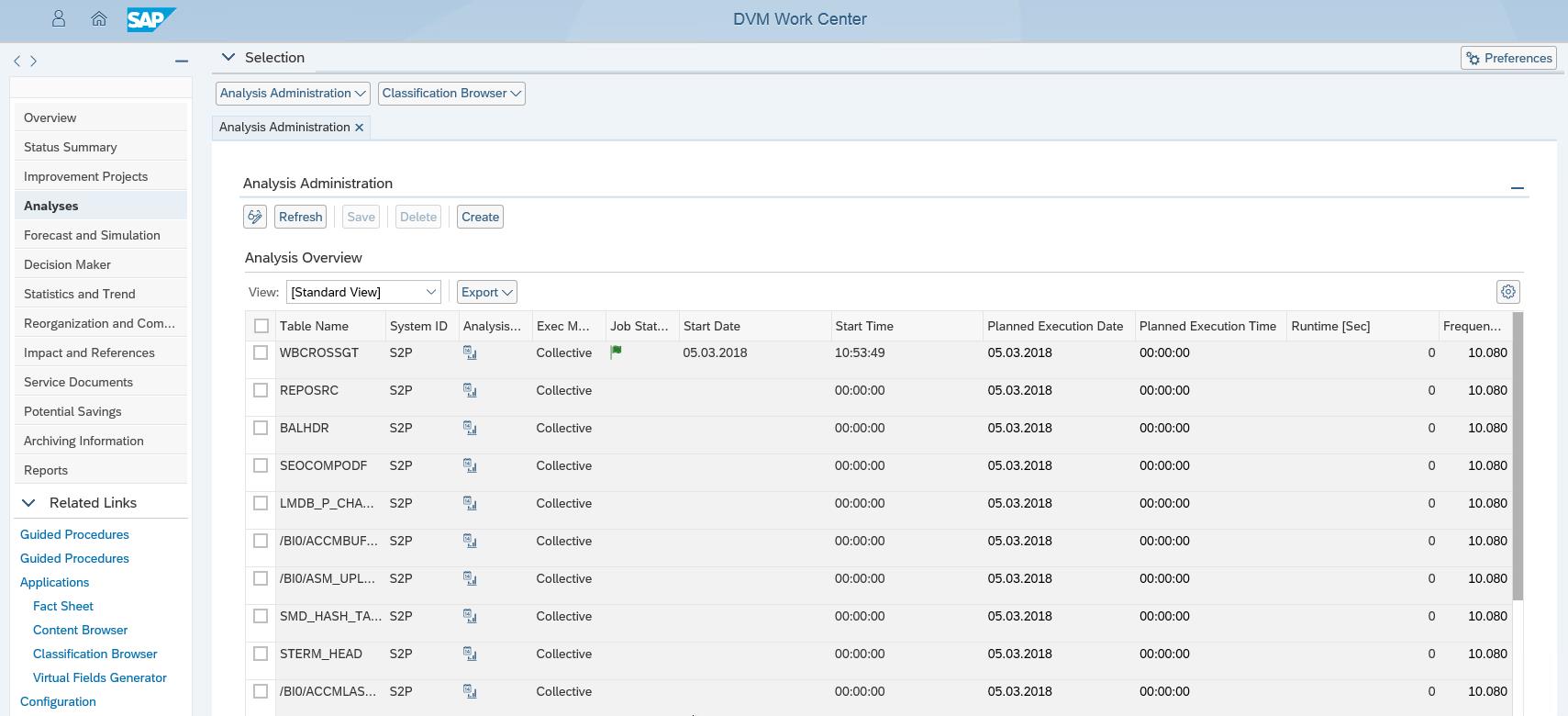Screen dimensions: 1568x716
Task: Close the Analysis Administration tab
Action: (x=360, y=128)
